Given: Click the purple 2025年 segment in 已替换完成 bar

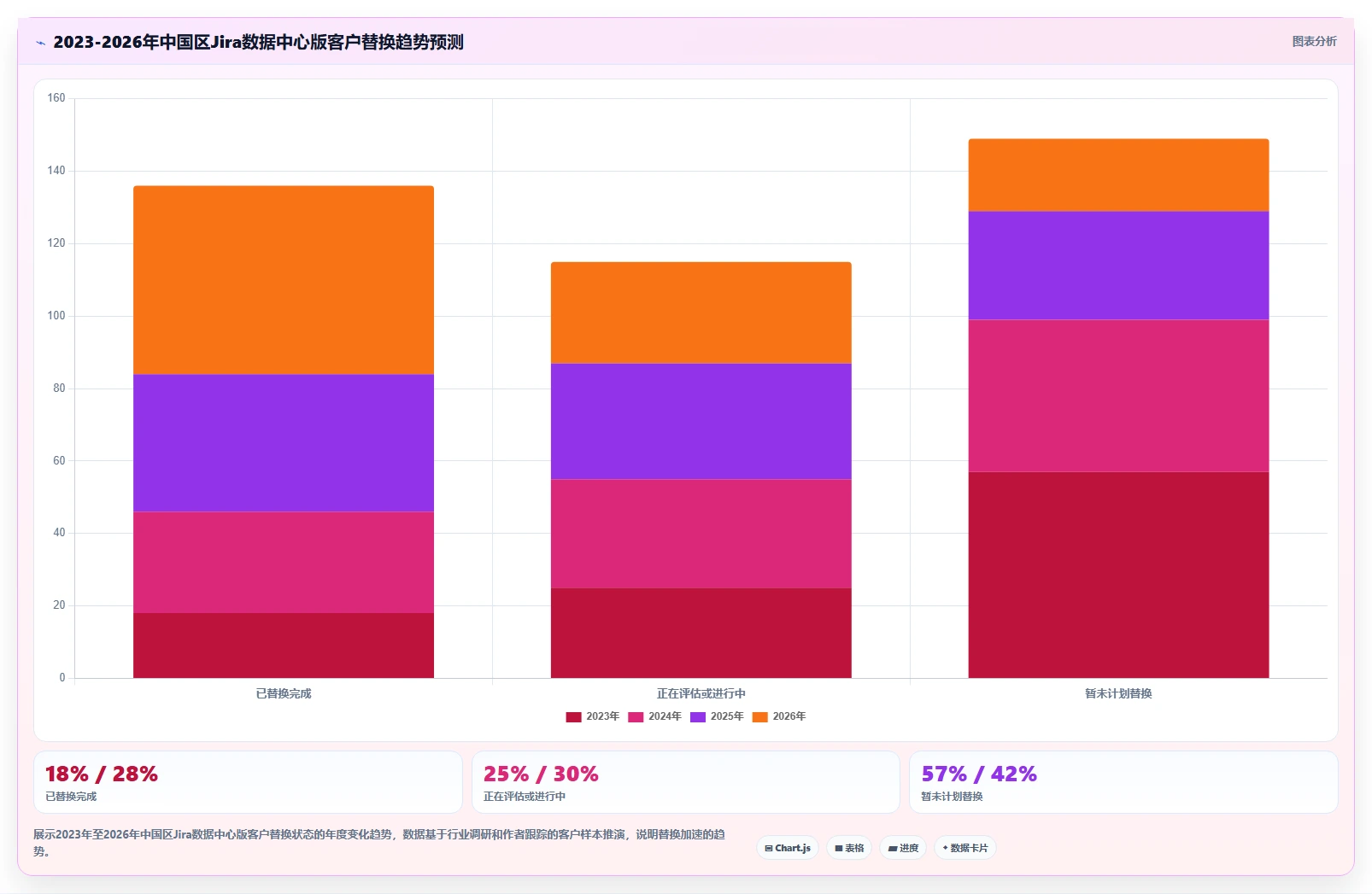Looking at the screenshot, I should point(284,443).
